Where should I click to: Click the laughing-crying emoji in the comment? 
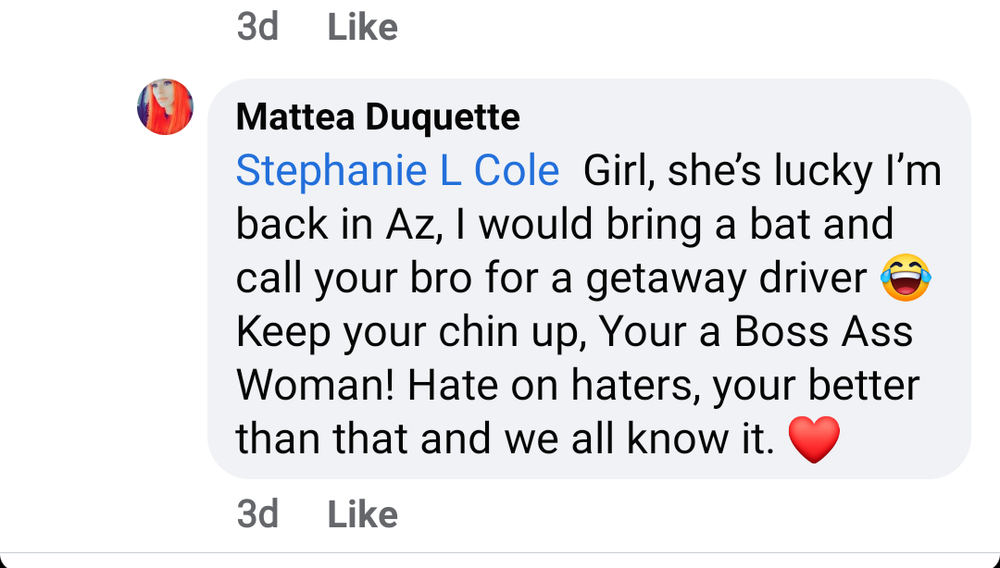pyautogui.click(x=906, y=278)
